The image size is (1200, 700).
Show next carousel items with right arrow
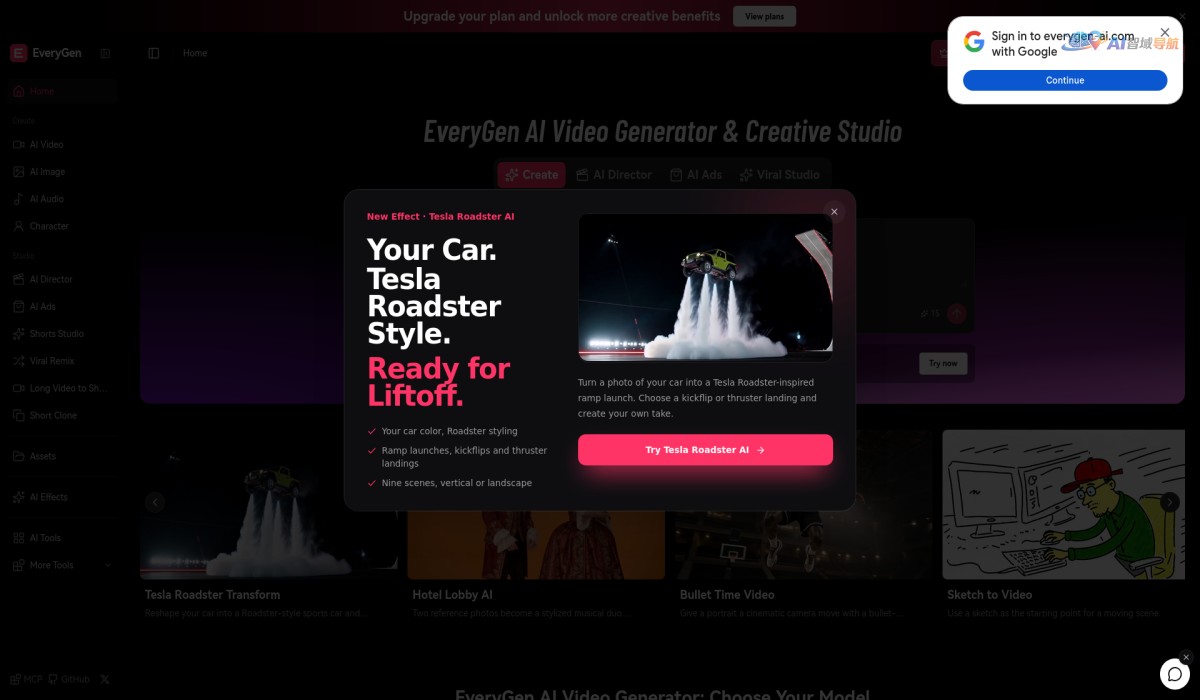click(1170, 502)
